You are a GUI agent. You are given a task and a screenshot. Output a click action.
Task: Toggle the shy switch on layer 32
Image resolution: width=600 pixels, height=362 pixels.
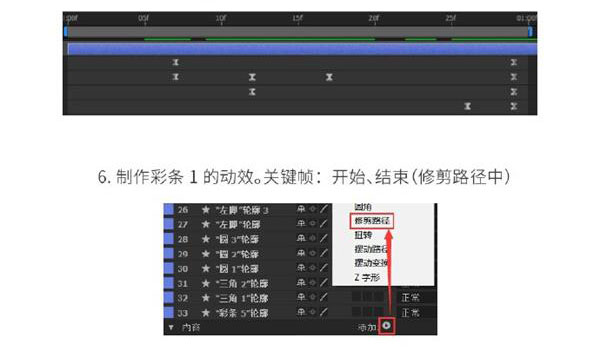(302, 297)
